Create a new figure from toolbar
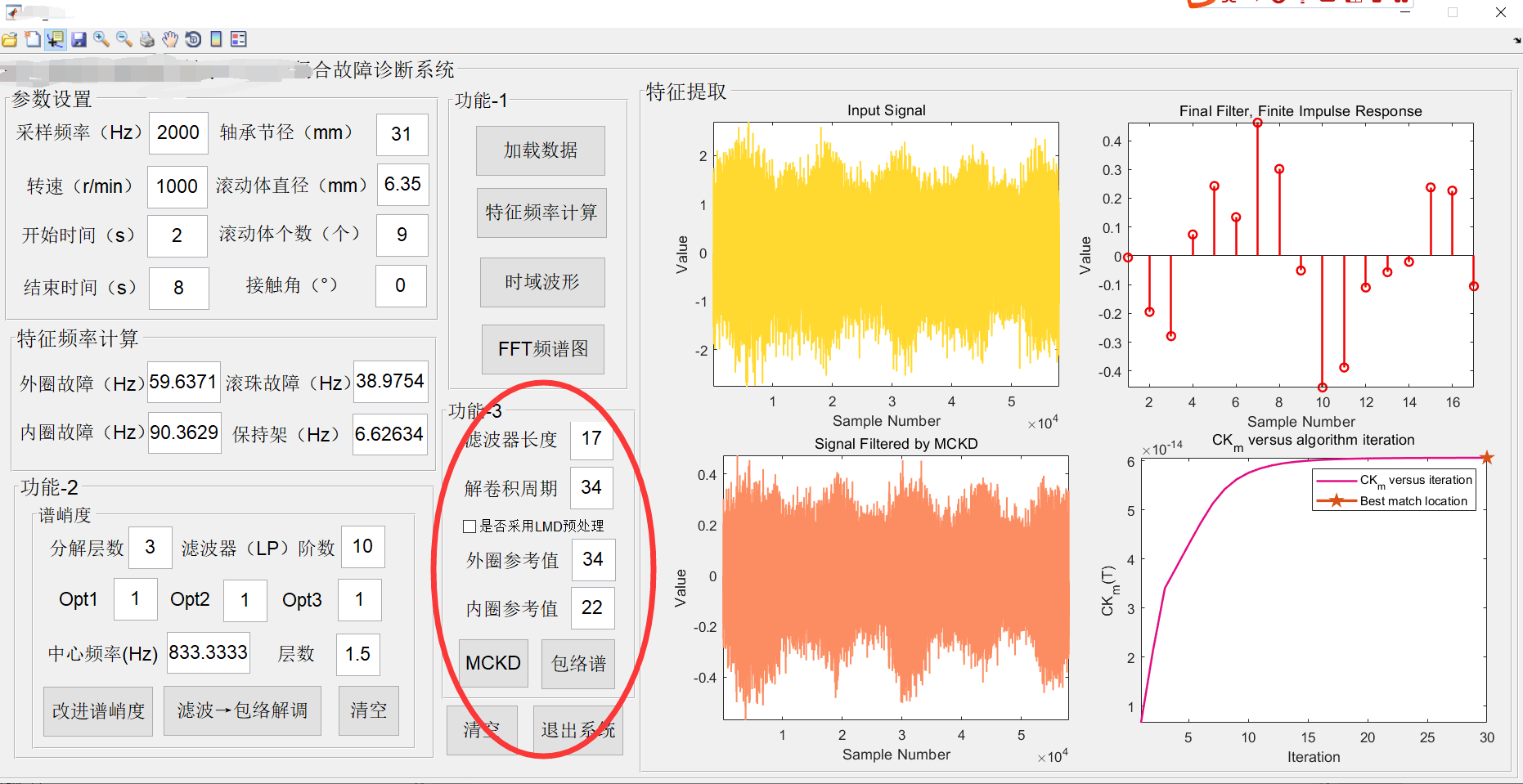Screen dimensions: 1523x784 click(33, 39)
